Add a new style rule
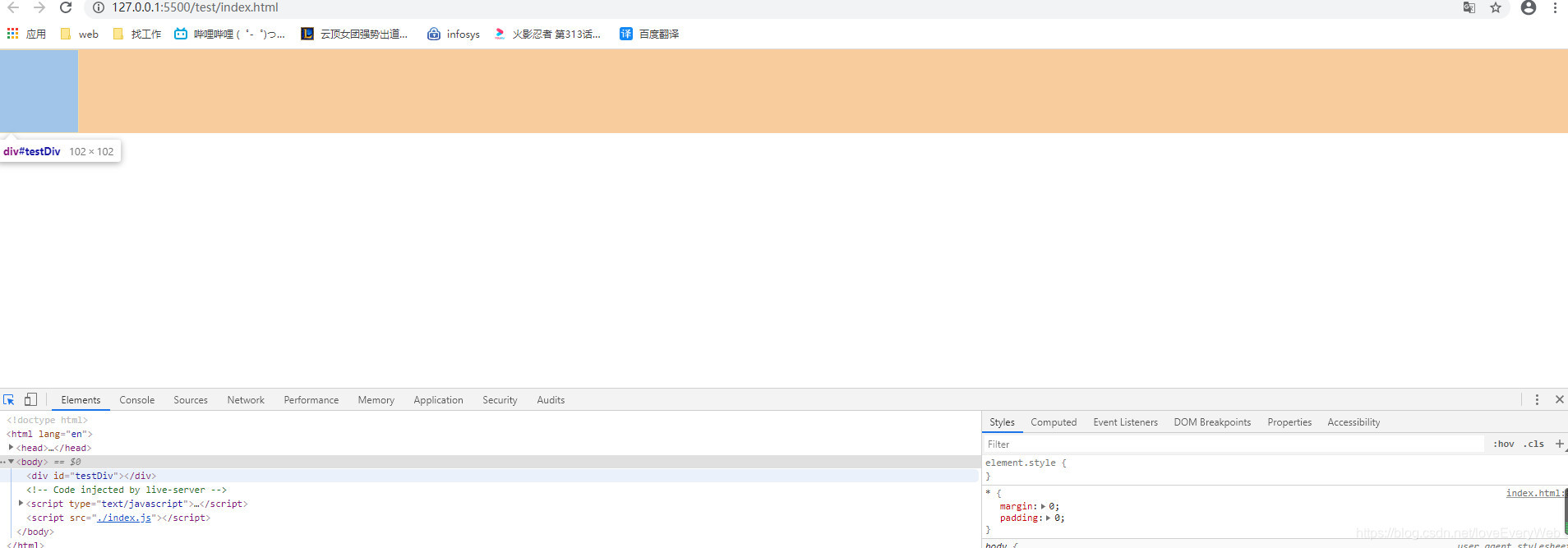Image resolution: width=1568 pixels, height=548 pixels. point(1559,444)
